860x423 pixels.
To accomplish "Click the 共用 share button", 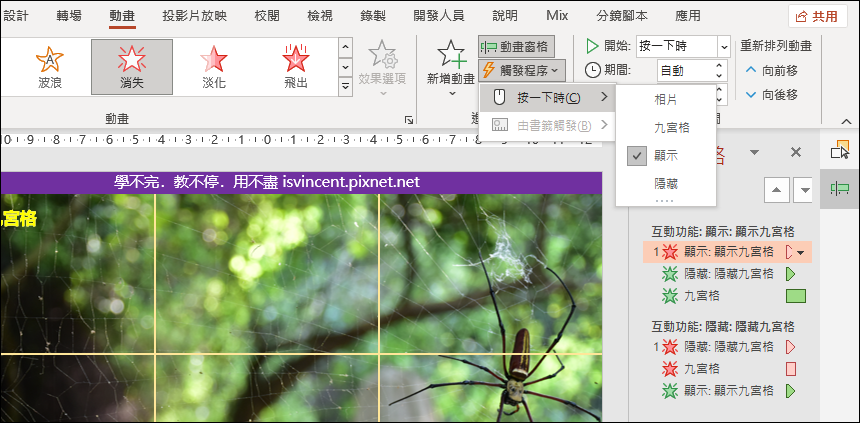I will tap(817, 16).
